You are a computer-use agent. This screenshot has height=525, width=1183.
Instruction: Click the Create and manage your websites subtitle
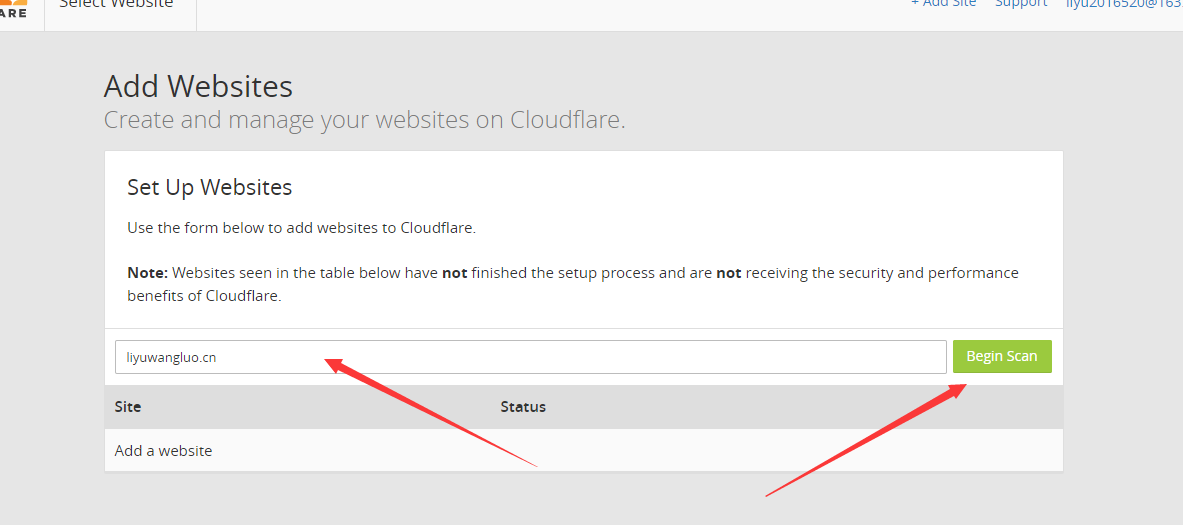tap(364, 120)
